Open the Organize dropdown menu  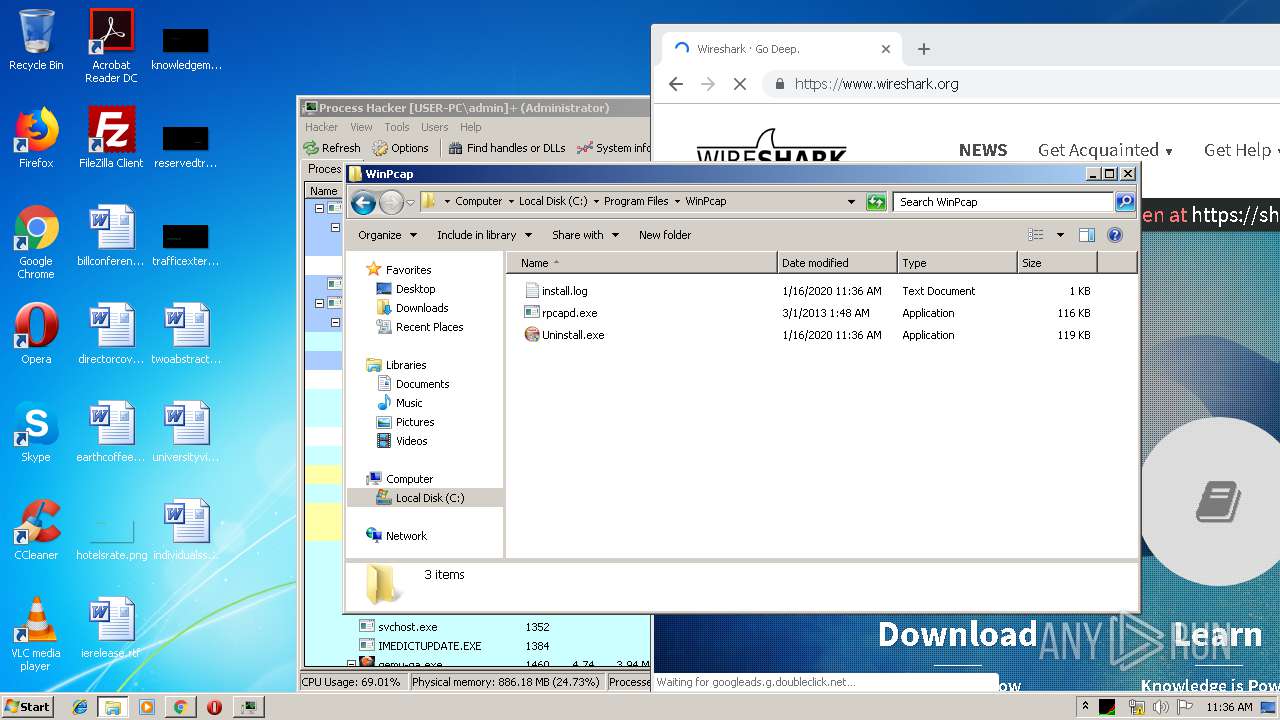pos(387,235)
